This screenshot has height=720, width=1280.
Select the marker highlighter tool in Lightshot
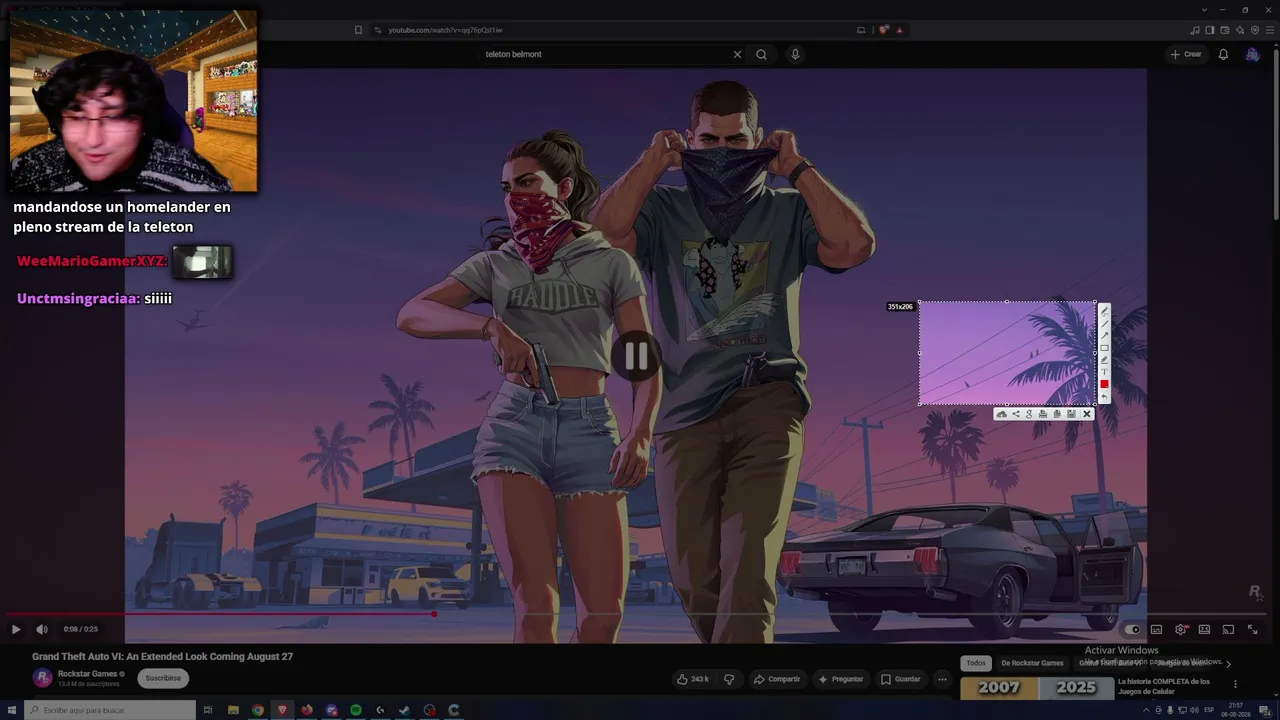[x=1104, y=360]
